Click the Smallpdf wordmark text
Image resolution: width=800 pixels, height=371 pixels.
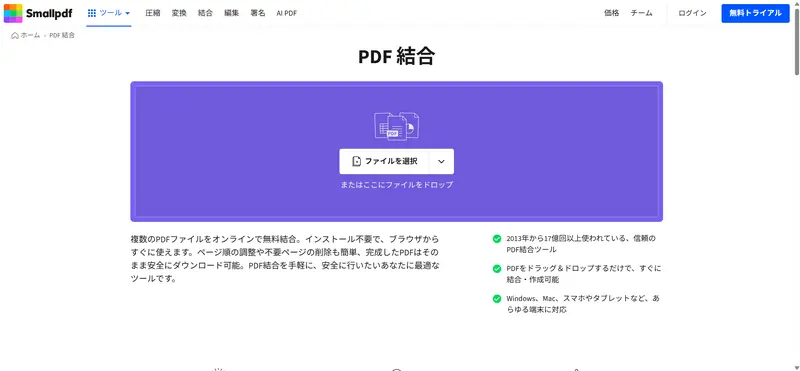coord(49,13)
